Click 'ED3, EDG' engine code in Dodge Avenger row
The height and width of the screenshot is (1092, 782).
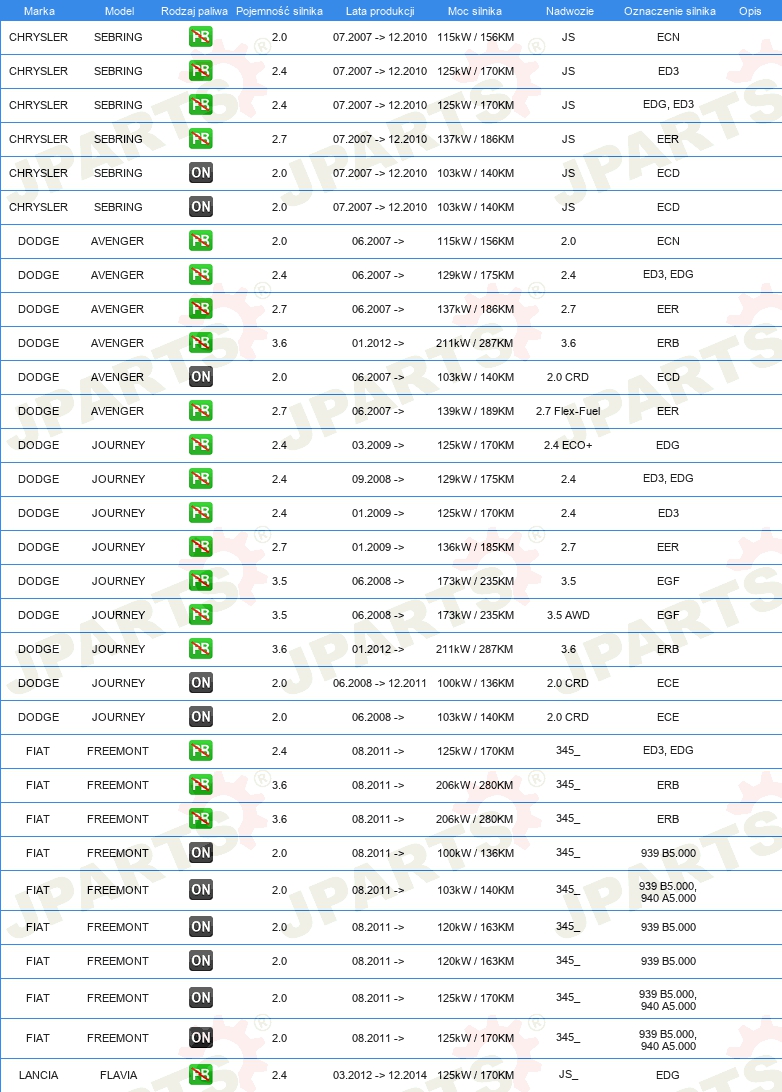click(x=668, y=274)
